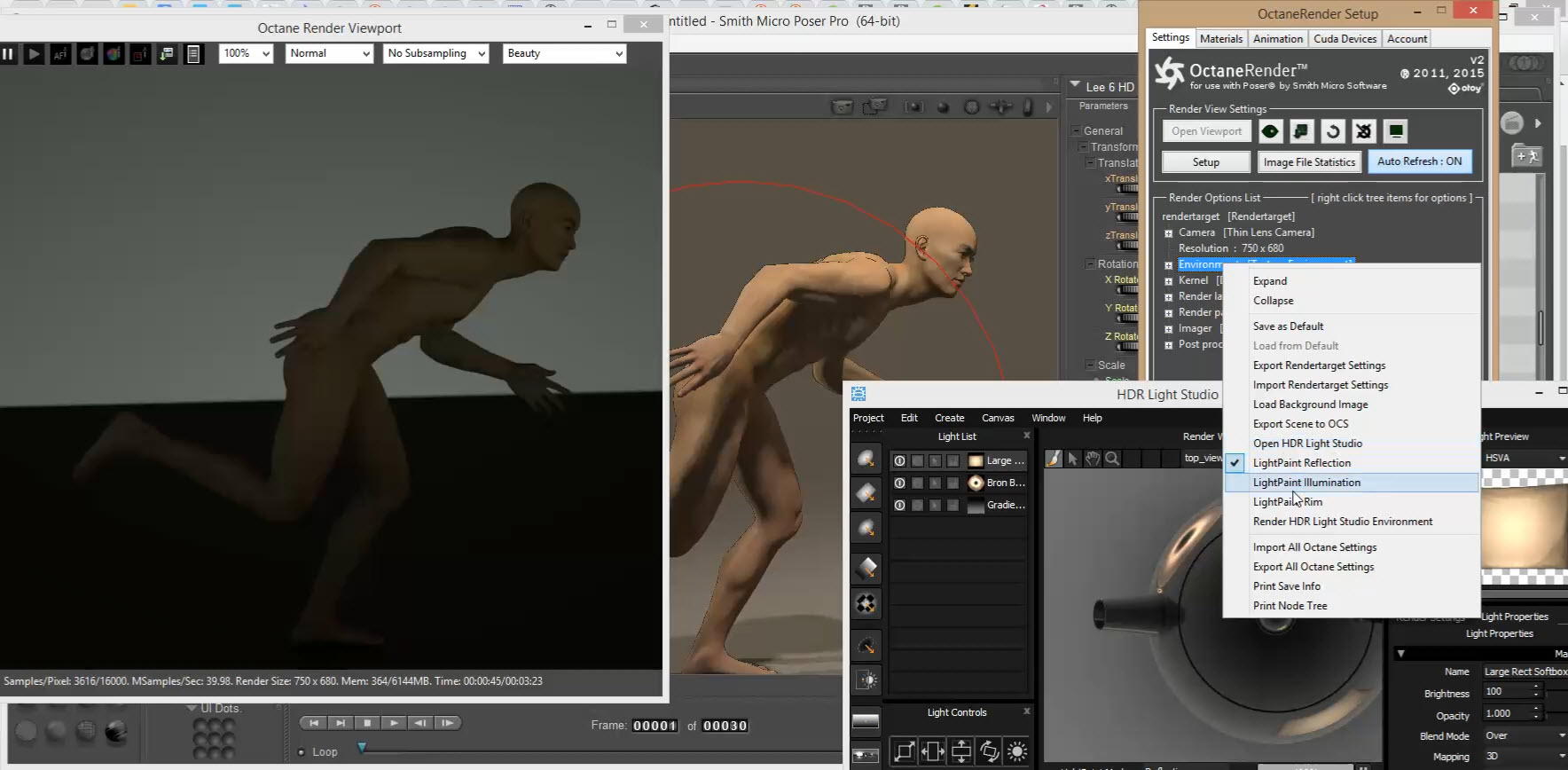Toggle visibility of the Large light
Screen dimensions: 1568x770
point(899,460)
